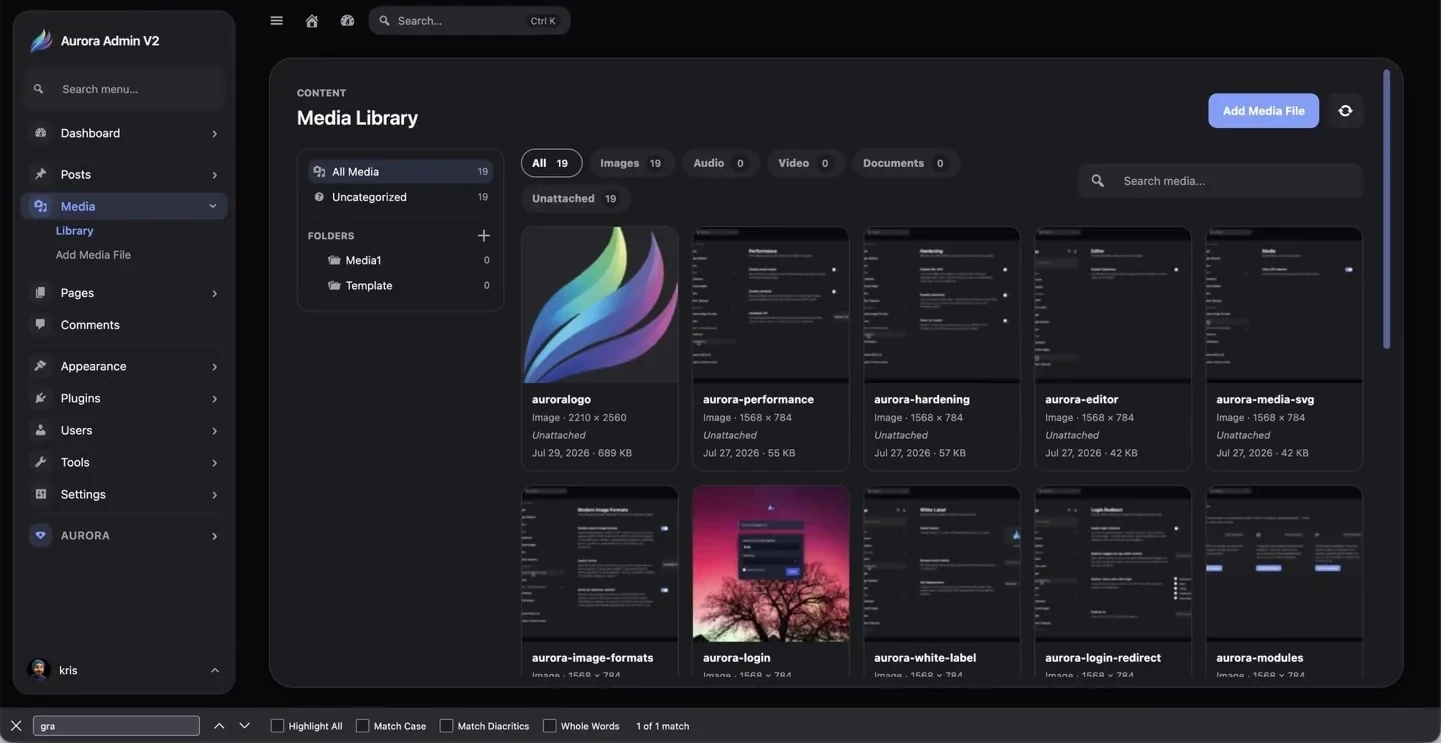Expand the Tools menu chevron
The width and height of the screenshot is (1441, 743).
[x=214, y=463]
